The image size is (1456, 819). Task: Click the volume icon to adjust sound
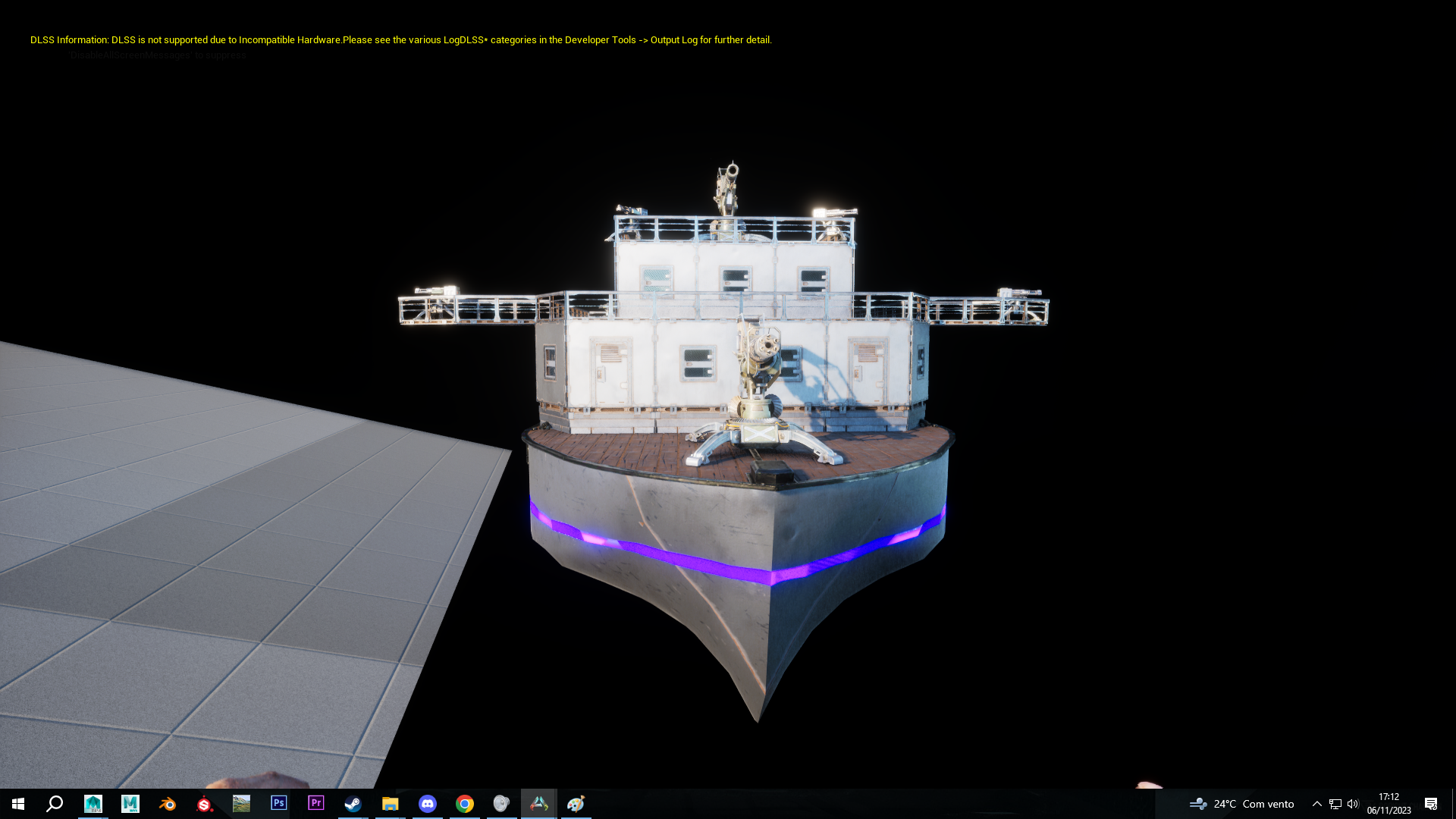tap(1354, 804)
